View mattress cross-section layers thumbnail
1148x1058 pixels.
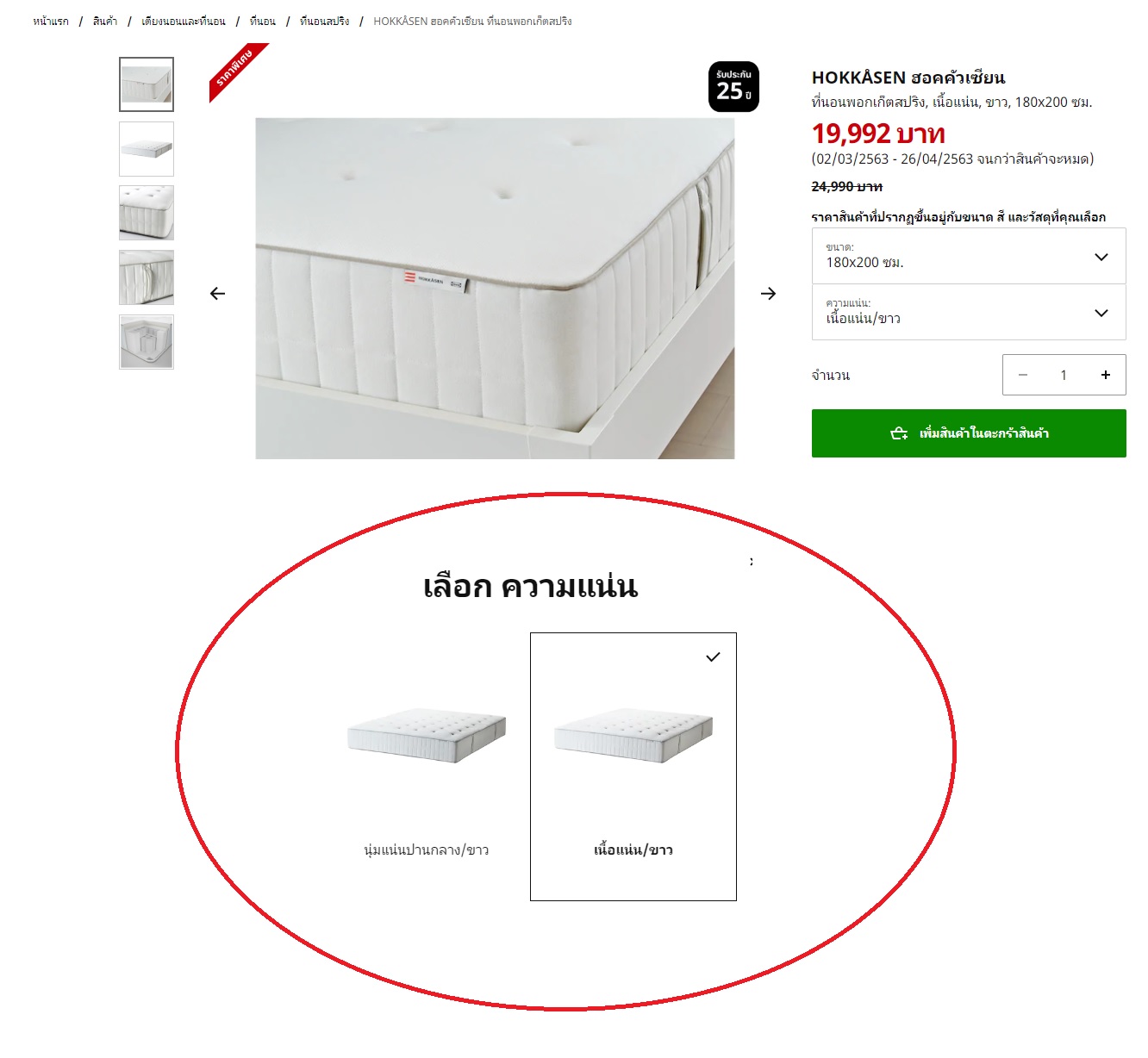click(x=147, y=342)
